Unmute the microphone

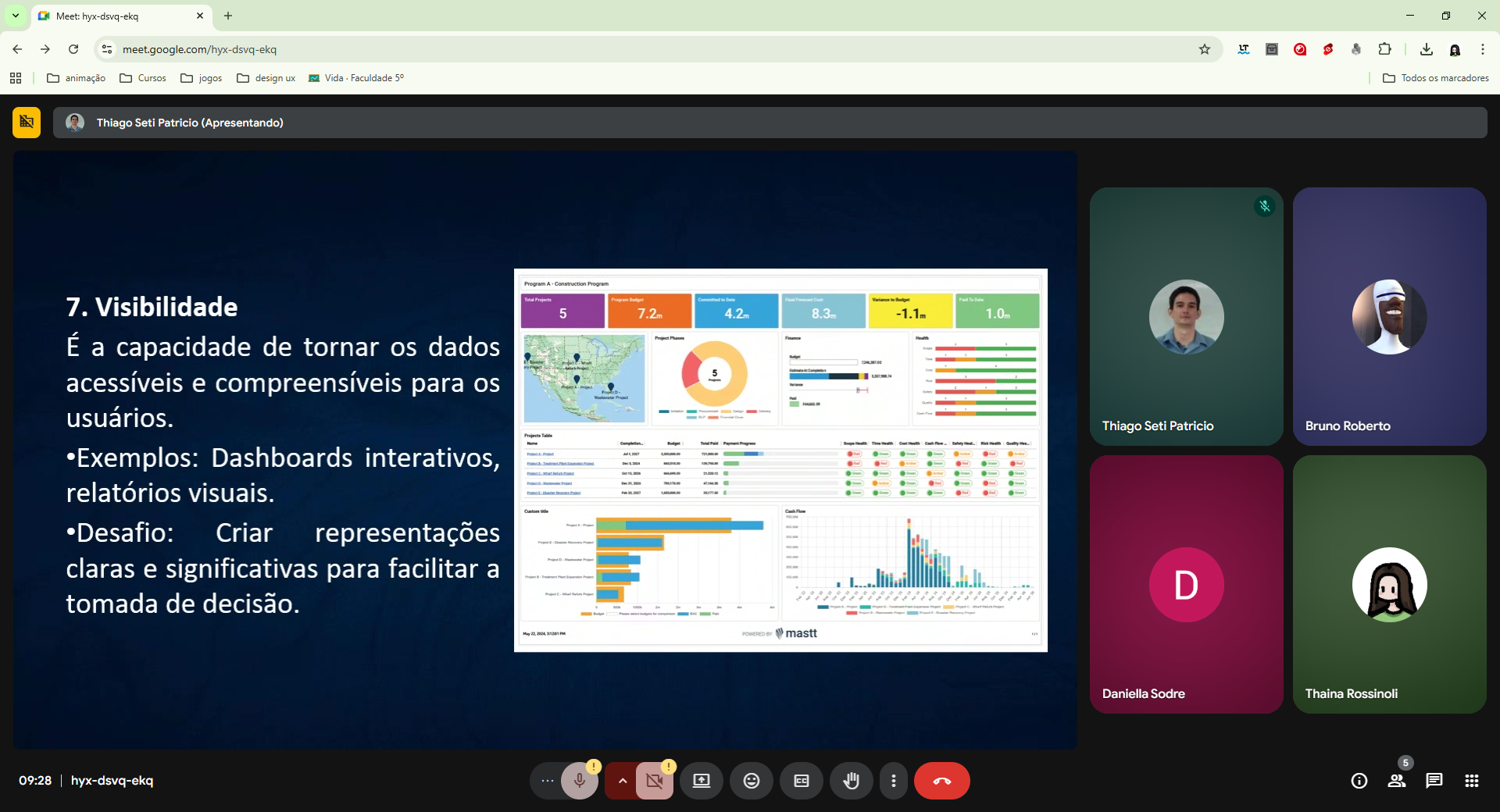[579, 781]
